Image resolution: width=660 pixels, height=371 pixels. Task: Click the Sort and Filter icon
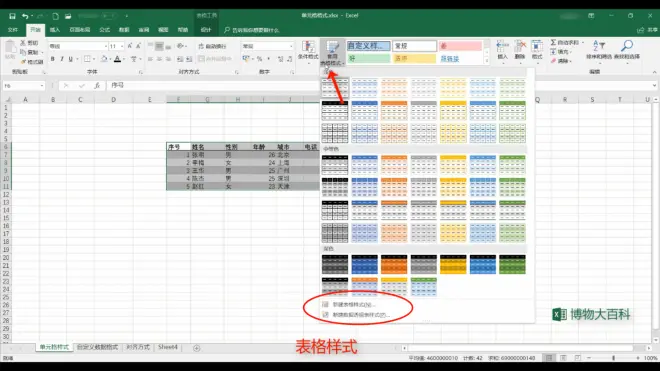click(599, 45)
